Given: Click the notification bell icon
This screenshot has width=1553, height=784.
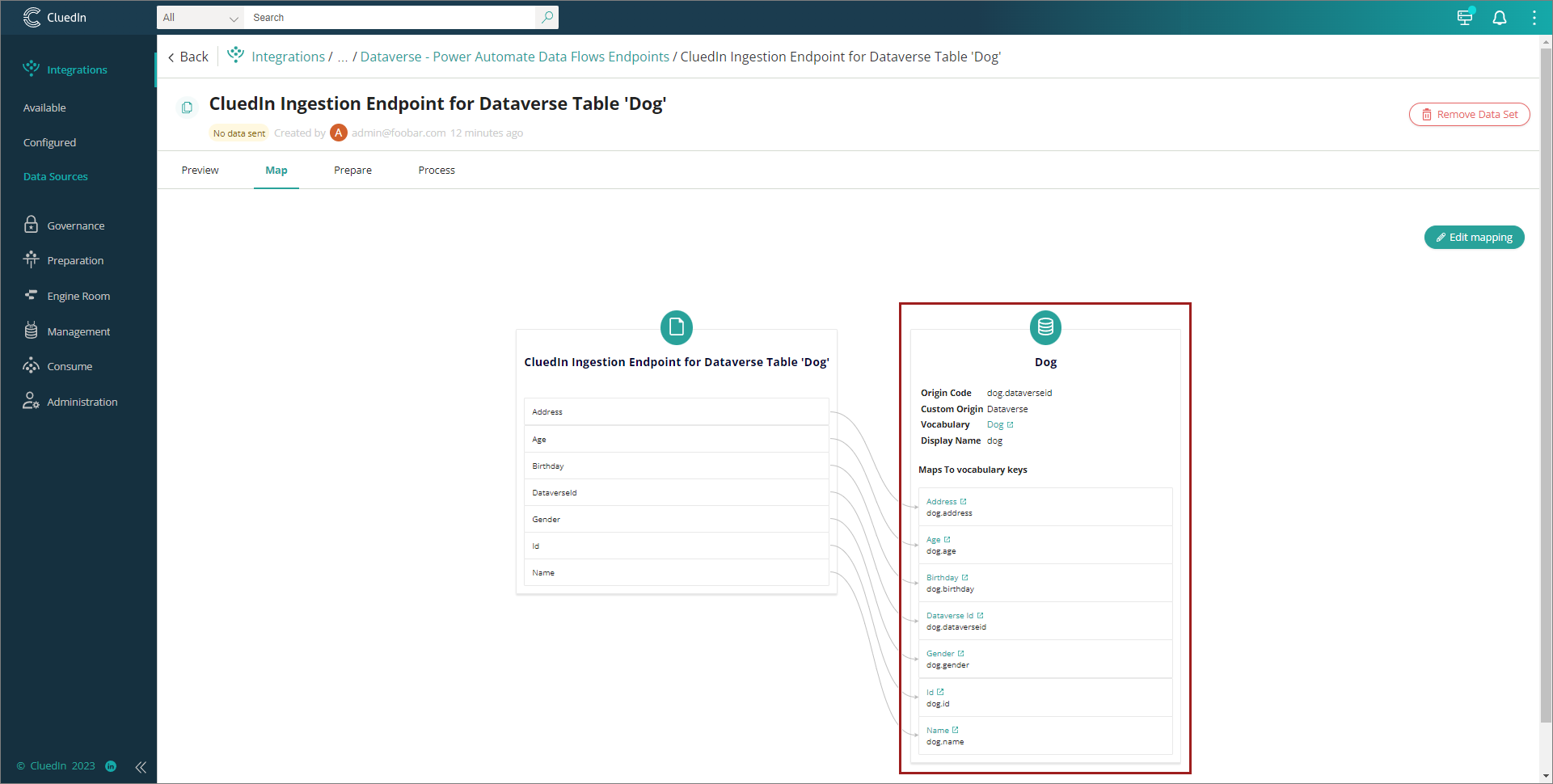Looking at the screenshot, I should click(x=1499, y=18).
